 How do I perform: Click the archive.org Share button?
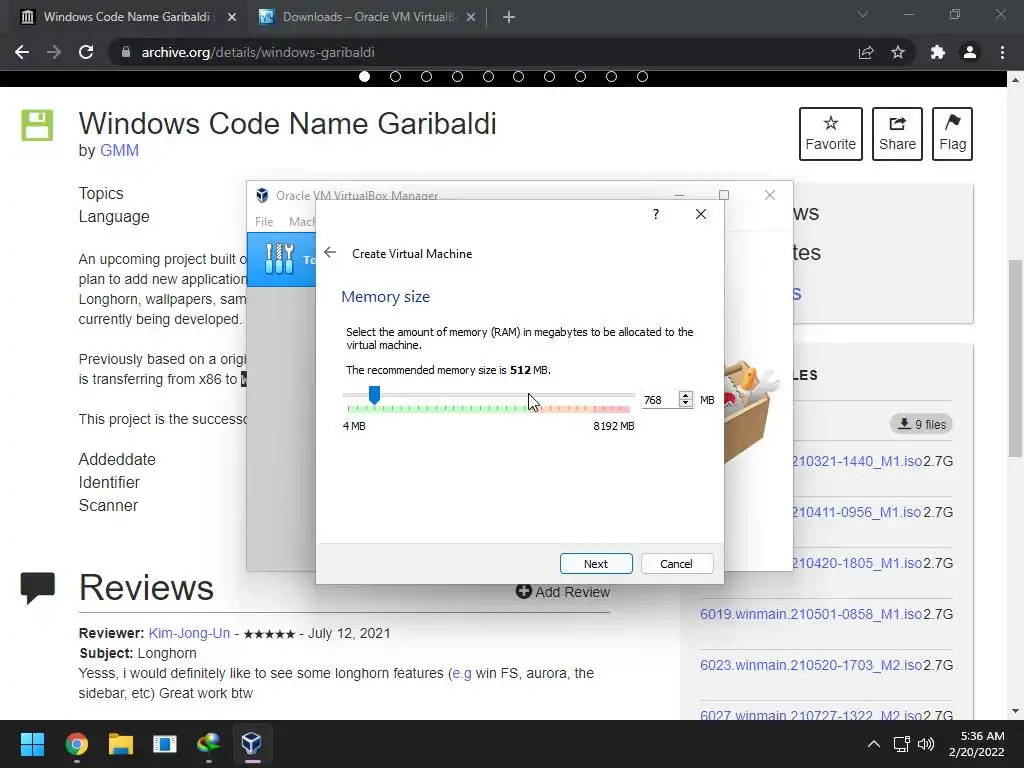897,134
